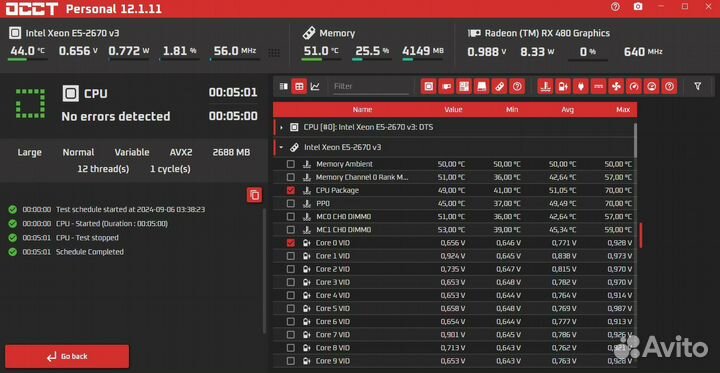Click the Memory icon in top bar
This screenshot has height=373, width=720.
pos(309,33)
